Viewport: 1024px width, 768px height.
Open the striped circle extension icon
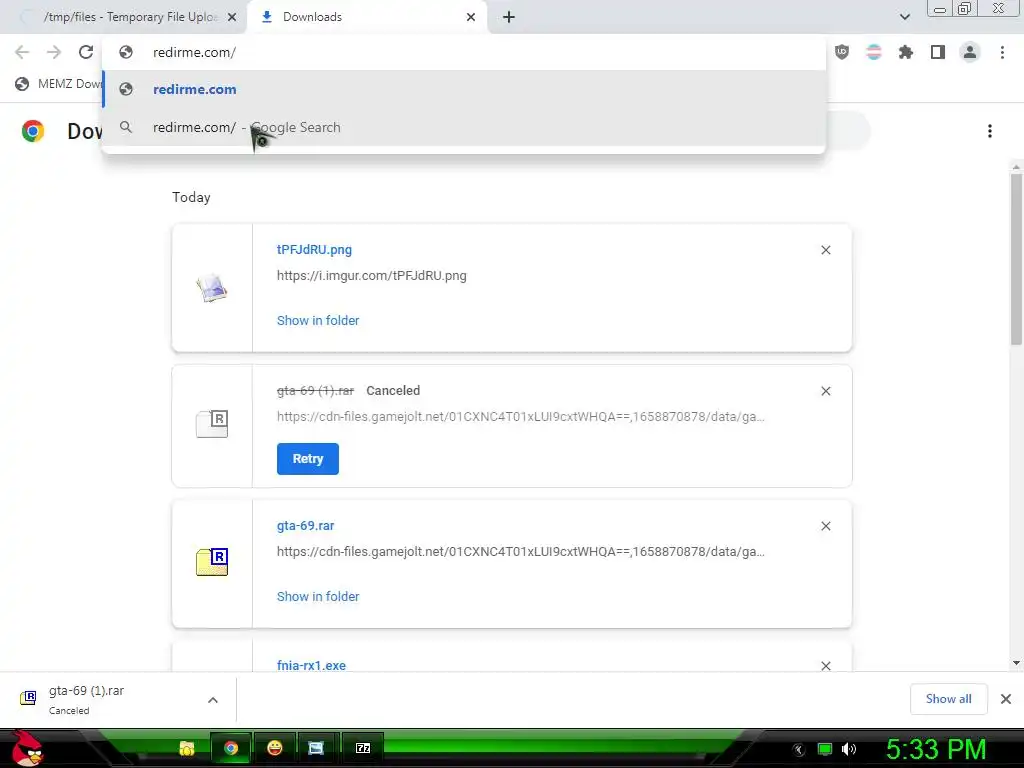point(874,52)
